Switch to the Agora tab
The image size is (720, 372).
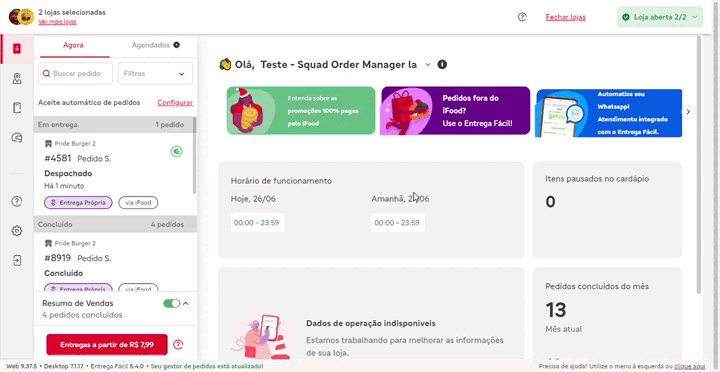pyautogui.click(x=73, y=45)
